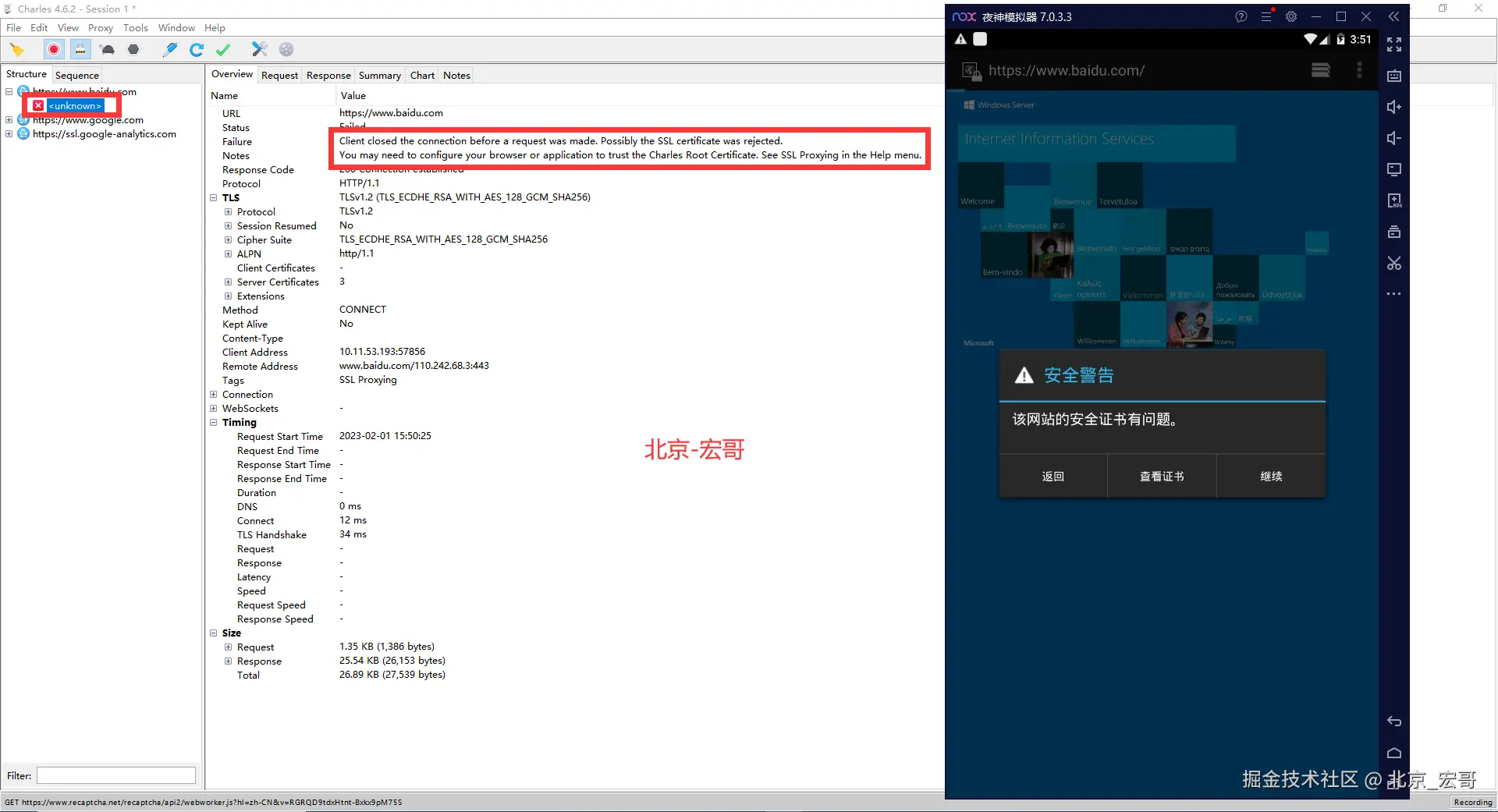Click the green validate checkmark icon
This screenshot has width=1498, height=812.
pyautogui.click(x=223, y=50)
